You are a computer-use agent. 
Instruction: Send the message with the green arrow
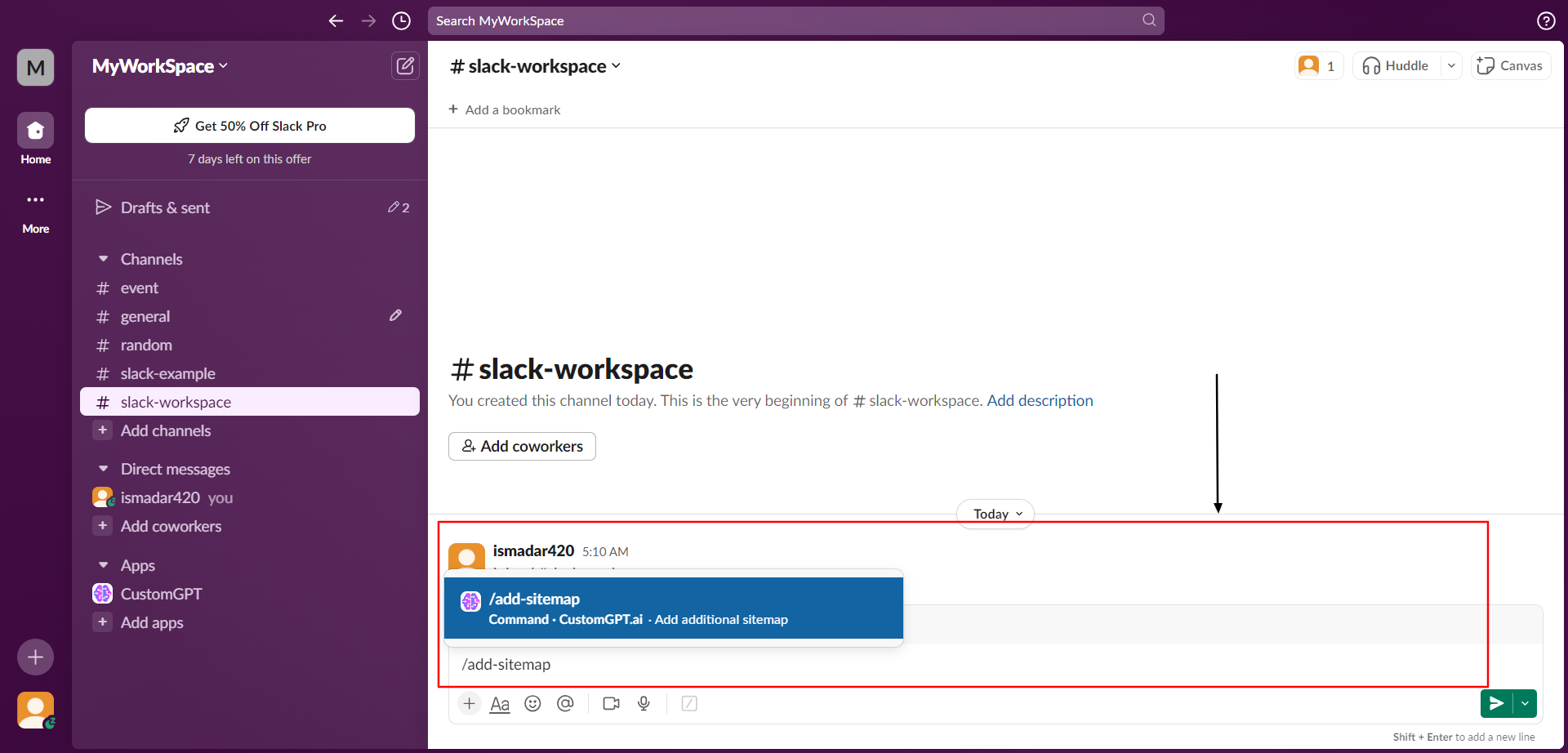point(1496,703)
